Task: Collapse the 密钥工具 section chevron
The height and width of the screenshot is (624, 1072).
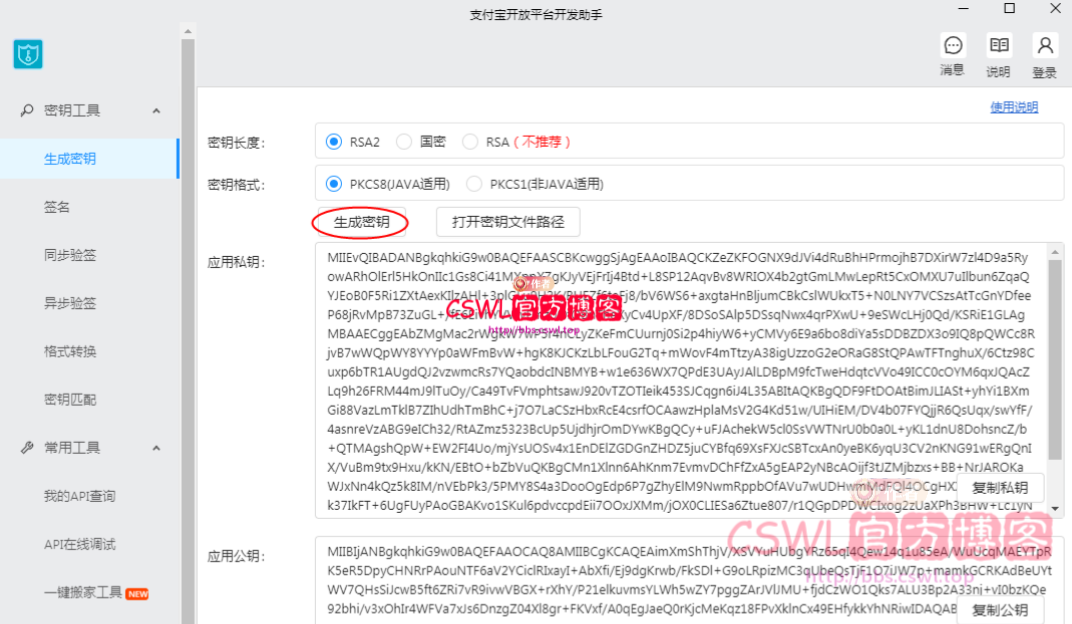Action: click(x=156, y=110)
